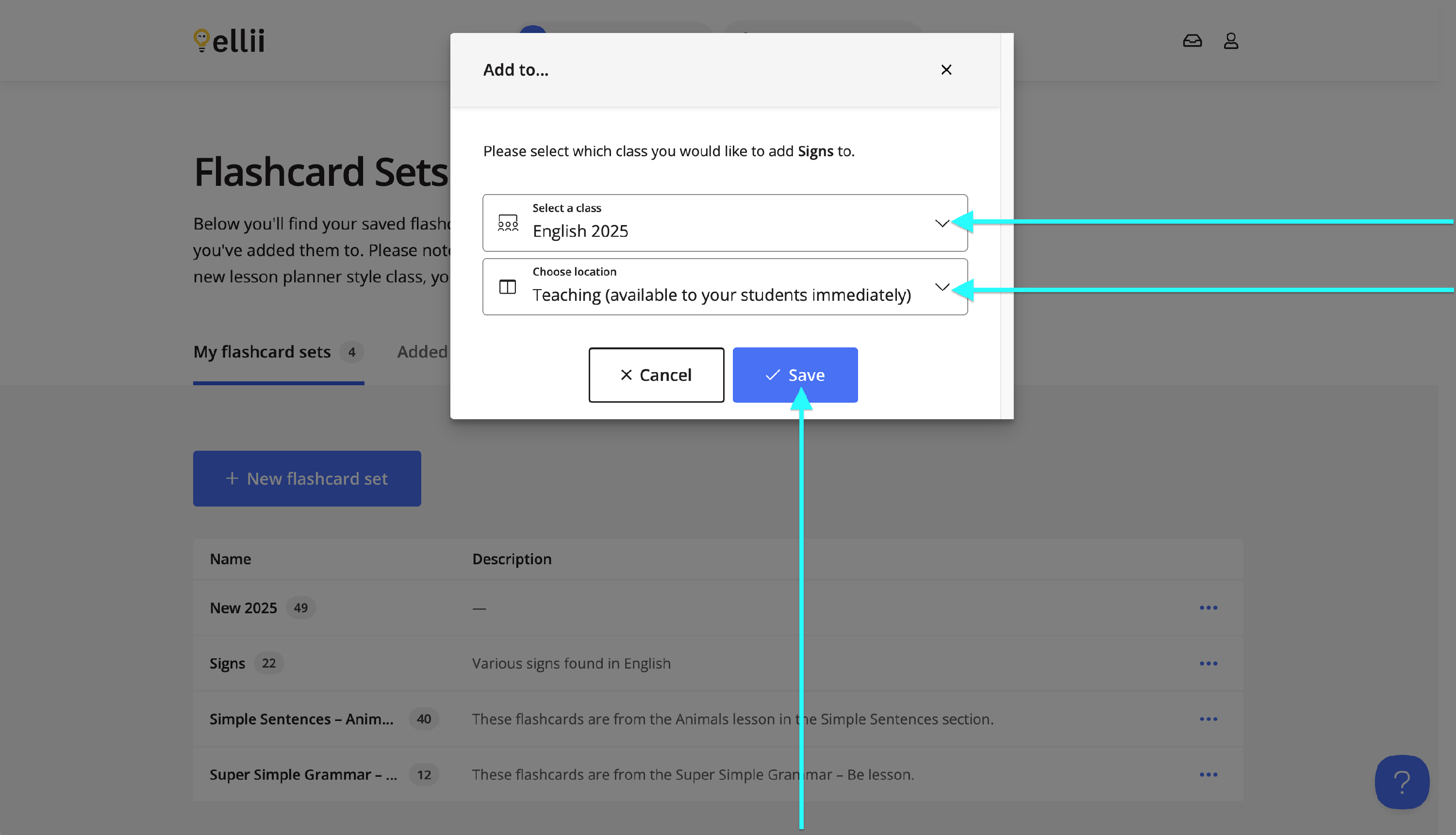The width and height of the screenshot is (1456, 835).
Task: Expand the Choose location dropdown
Action: click(x=724, y=287)
